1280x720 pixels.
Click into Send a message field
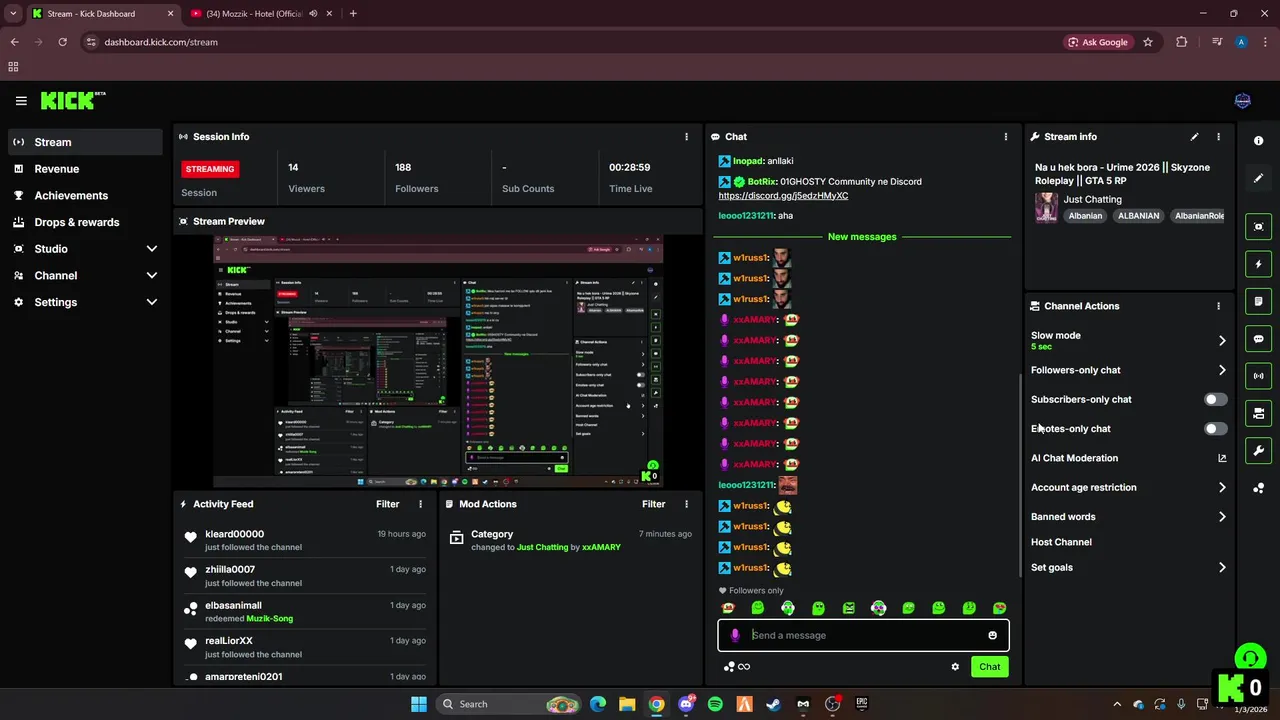864,635
